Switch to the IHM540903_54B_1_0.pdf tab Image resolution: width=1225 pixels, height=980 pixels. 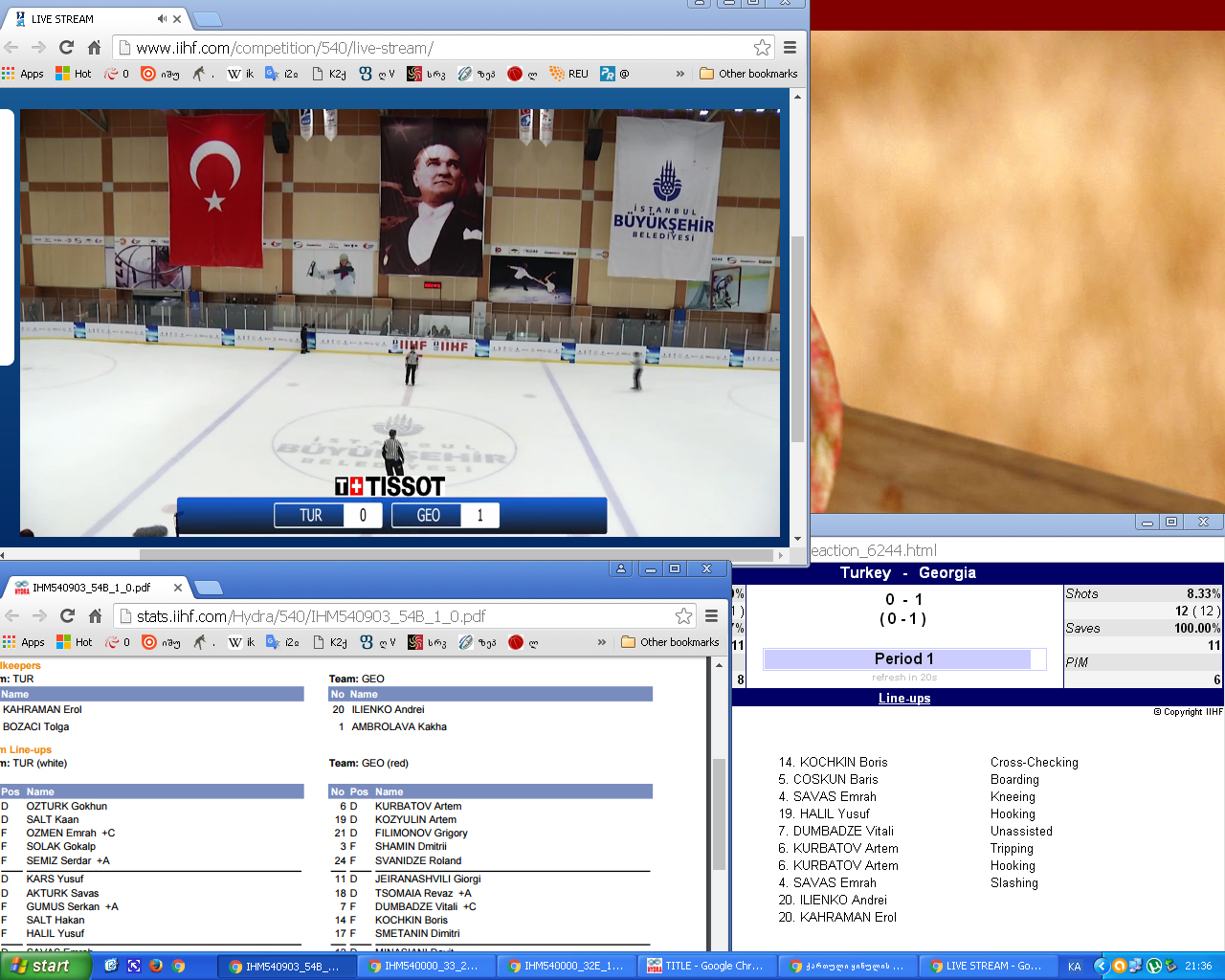click(x=91, y=588)
